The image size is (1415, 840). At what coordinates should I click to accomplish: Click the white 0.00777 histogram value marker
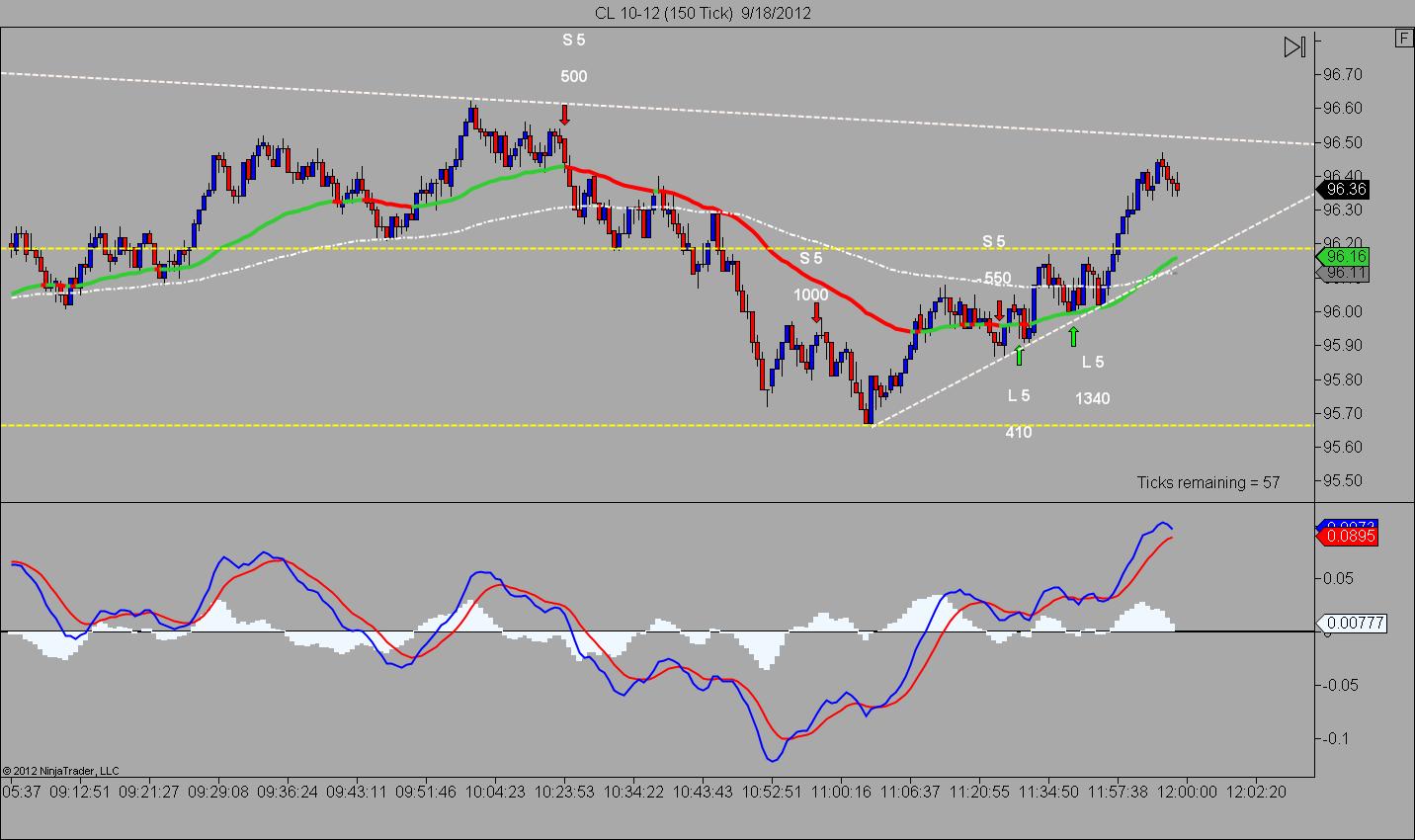1352,623
